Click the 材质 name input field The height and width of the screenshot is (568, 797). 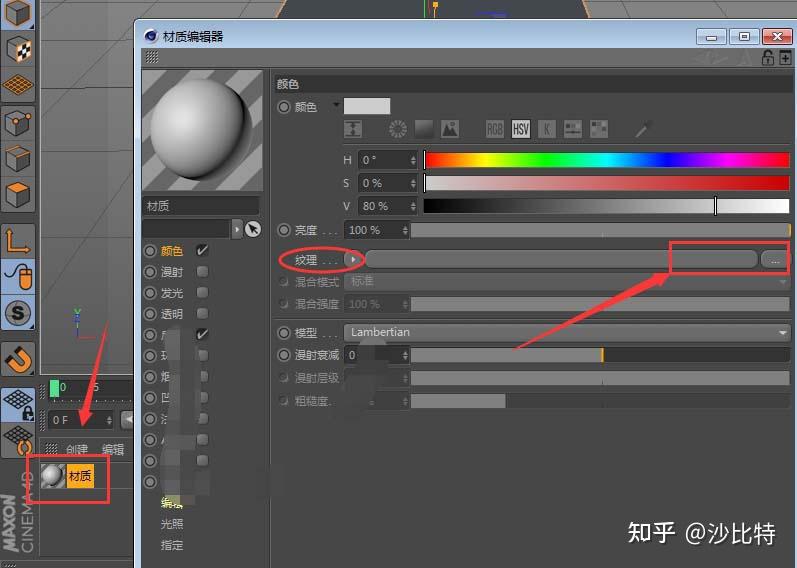pyautogui.click(x=201, y=206)
